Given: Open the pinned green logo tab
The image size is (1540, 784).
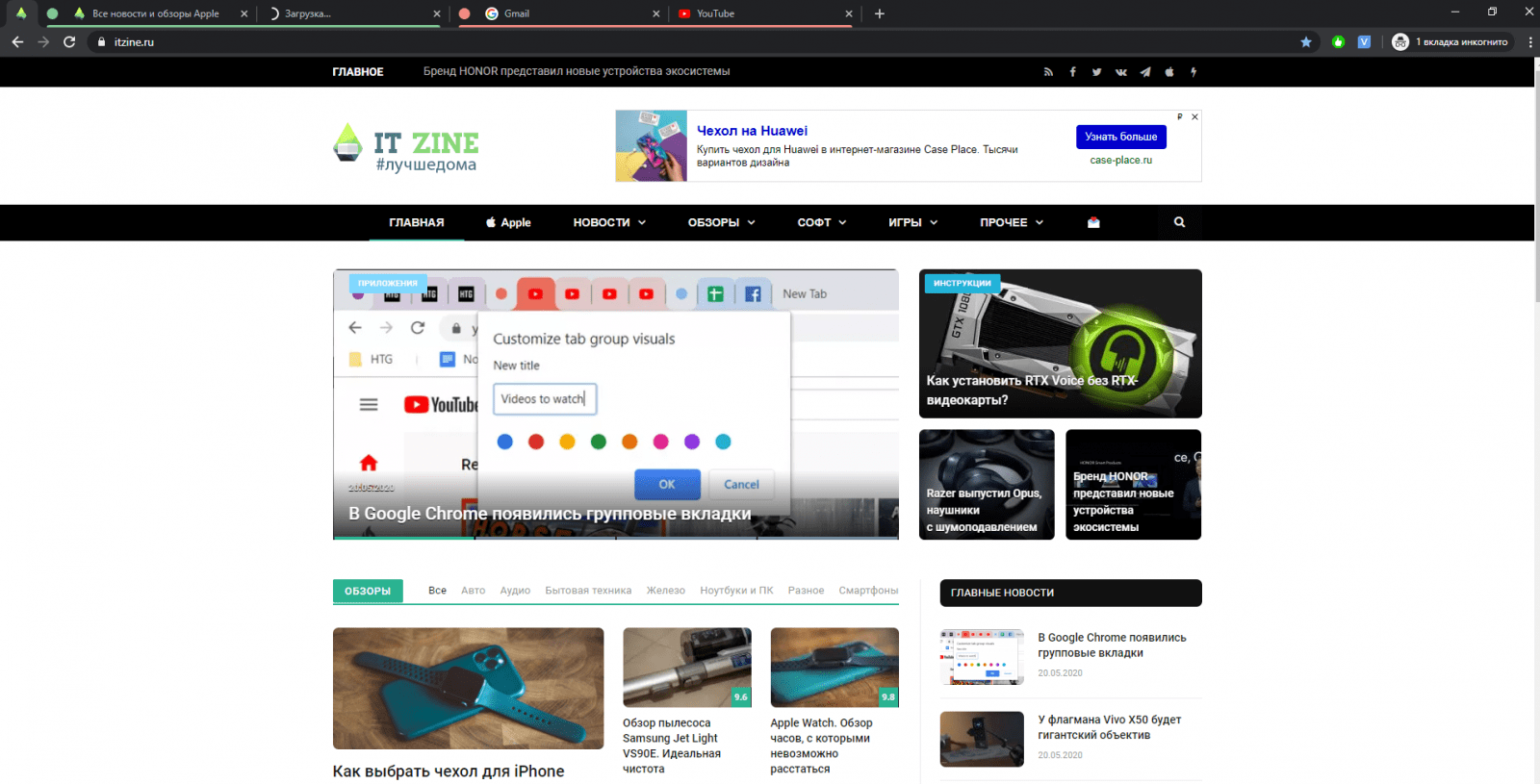Looking at the screenshot, I should pyautogui.click(x=21, y=13).
